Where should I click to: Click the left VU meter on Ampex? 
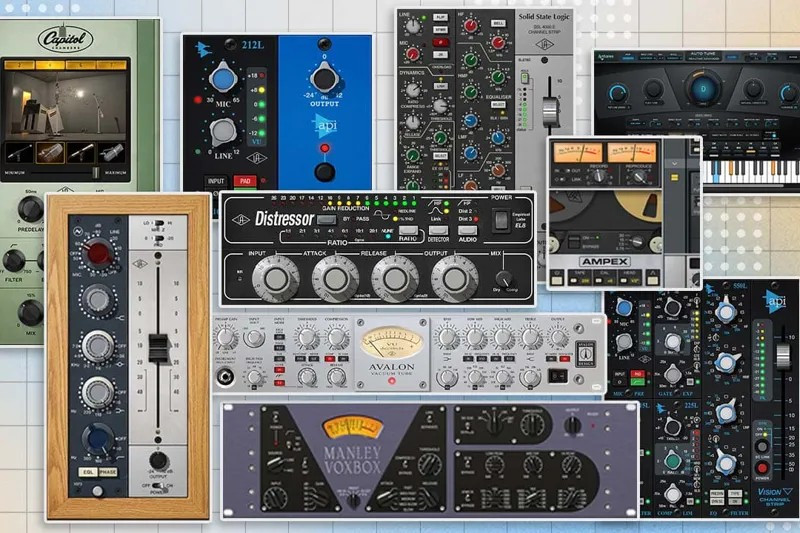[x=578, y=152]
